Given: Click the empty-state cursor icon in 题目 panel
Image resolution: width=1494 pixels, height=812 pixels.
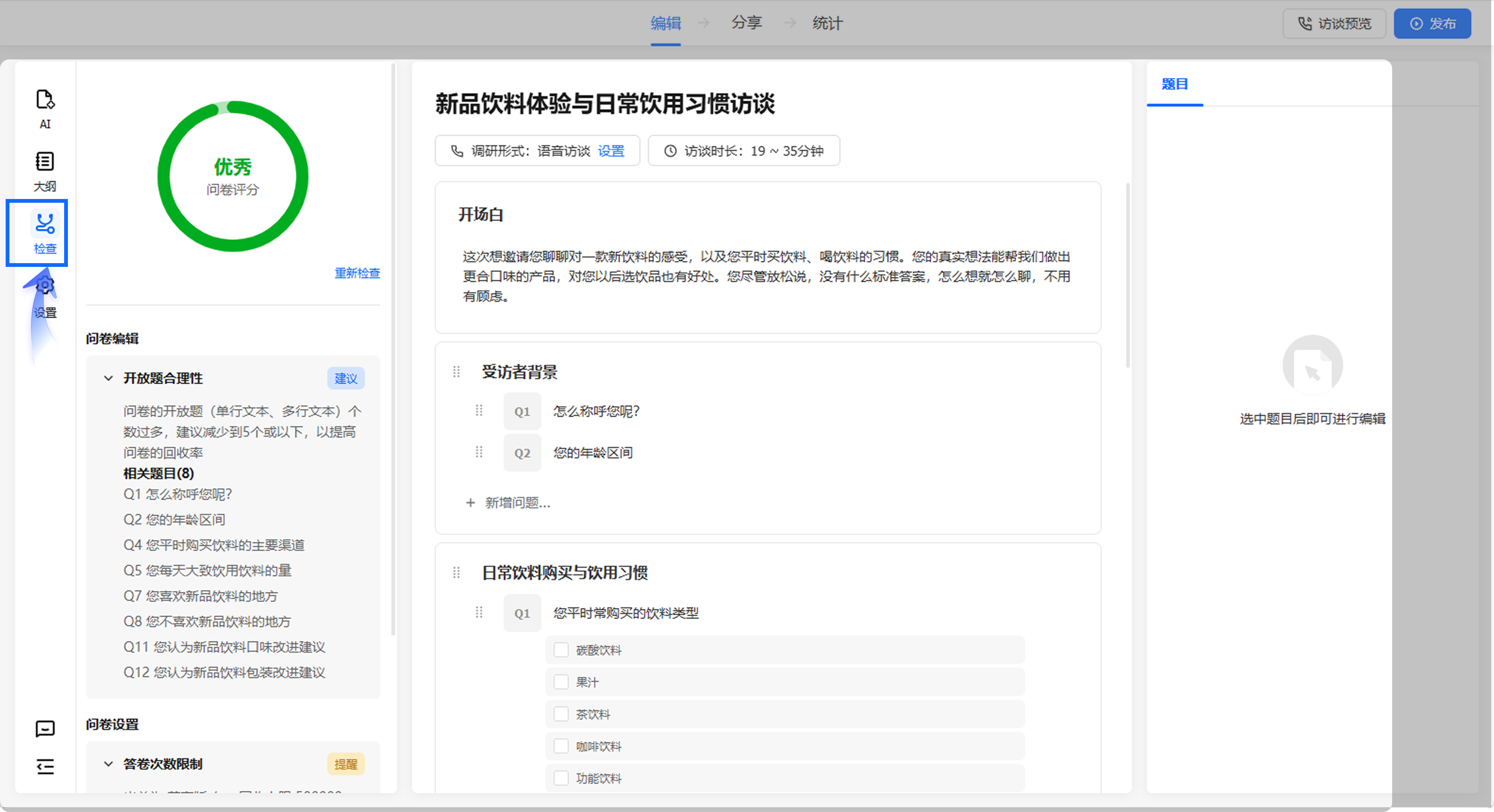Looking at the screenshot, I should 1312,365.
